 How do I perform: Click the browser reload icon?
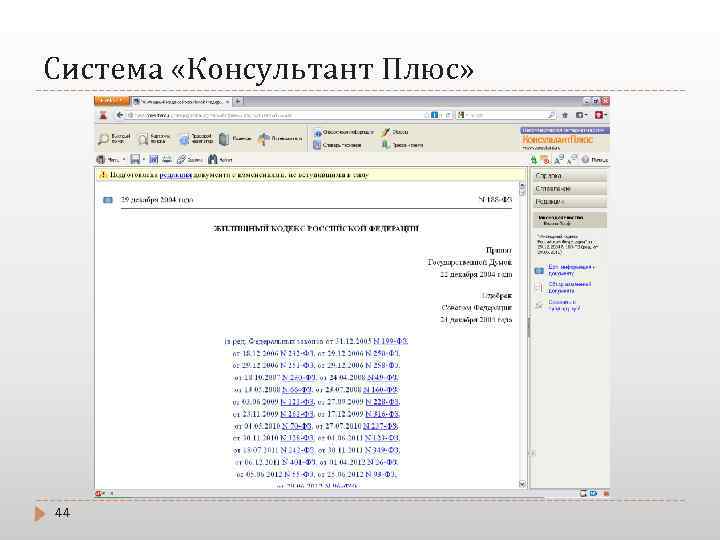(449, 115)
